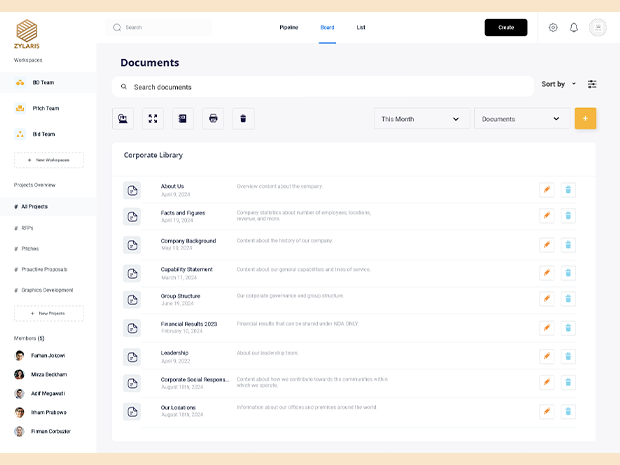This screenshot has height=465, width=620.
Task: Open Financial Results 2023 title
Action: [189, 324]
